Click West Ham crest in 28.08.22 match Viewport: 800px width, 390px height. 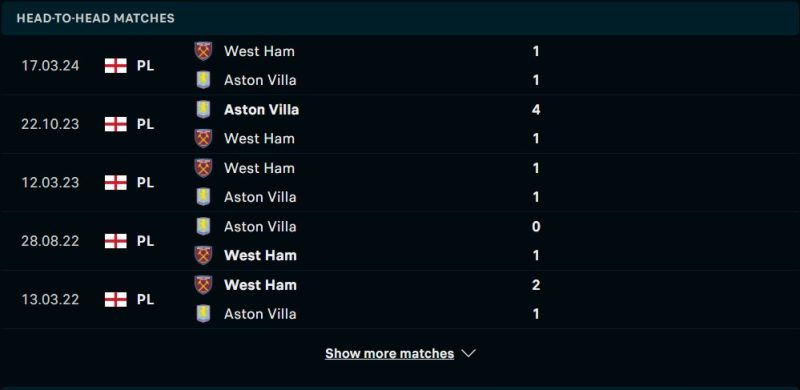203,255
